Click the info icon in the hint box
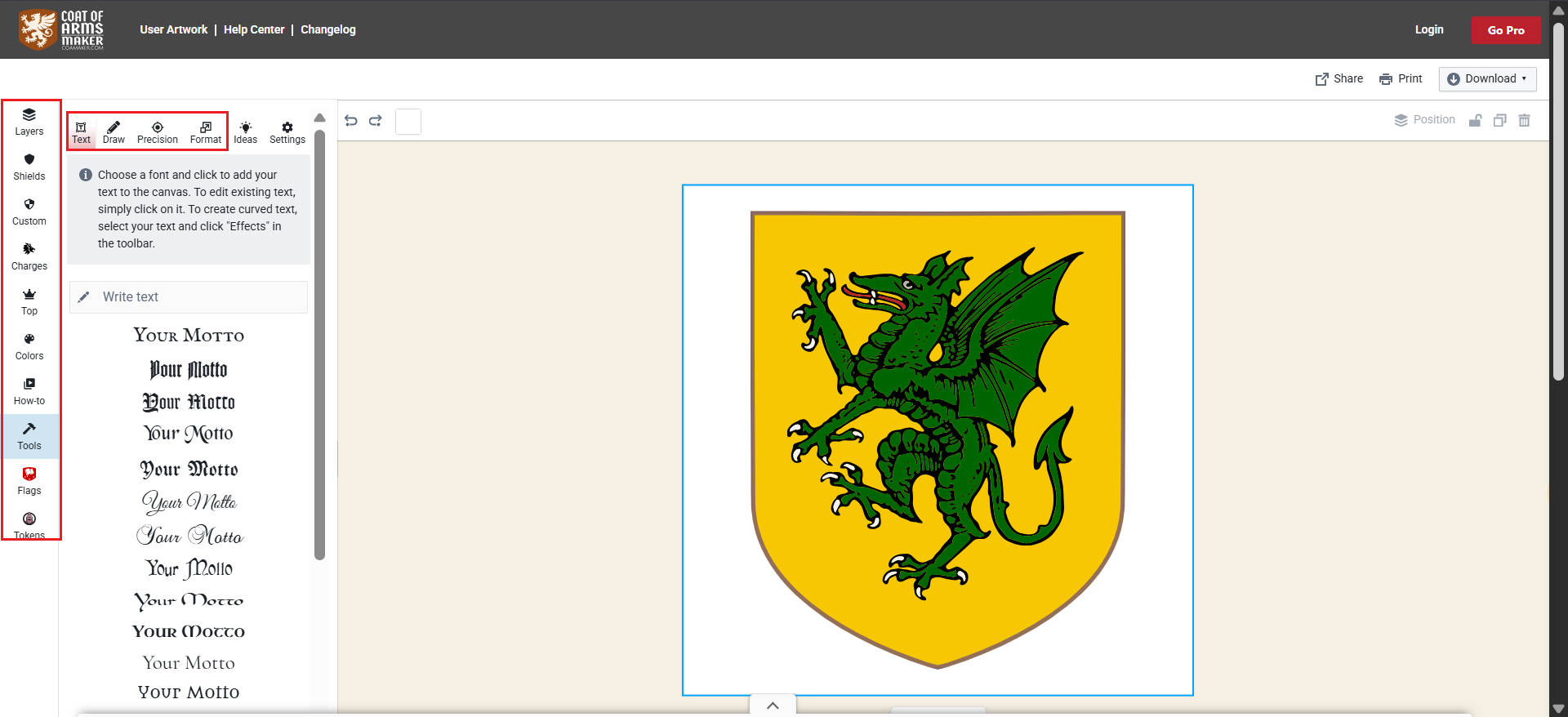 (86, 175)
